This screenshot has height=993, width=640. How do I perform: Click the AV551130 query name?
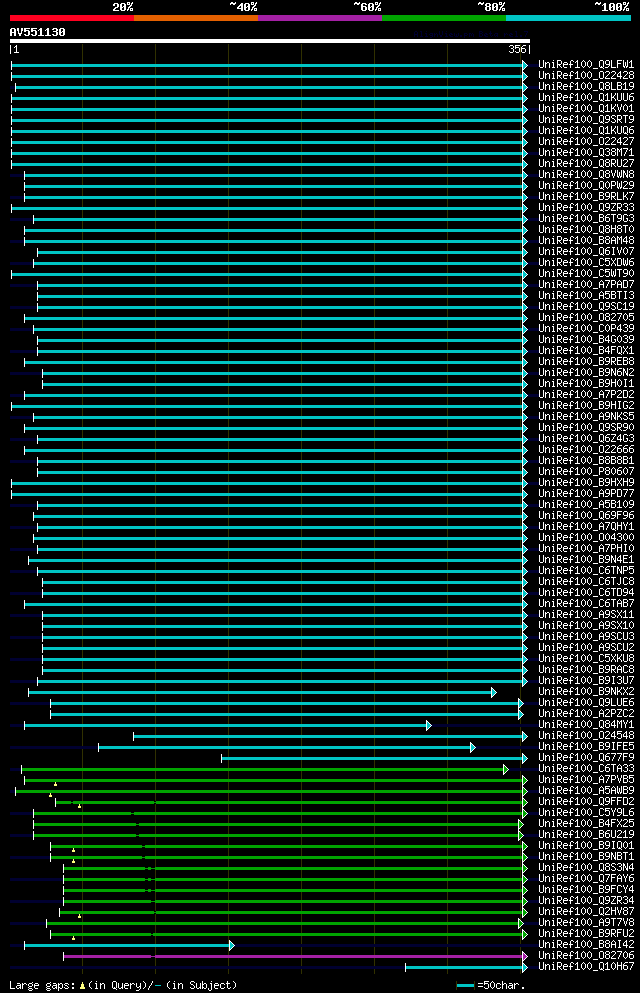pyautogui.click(x=37, y=32)
